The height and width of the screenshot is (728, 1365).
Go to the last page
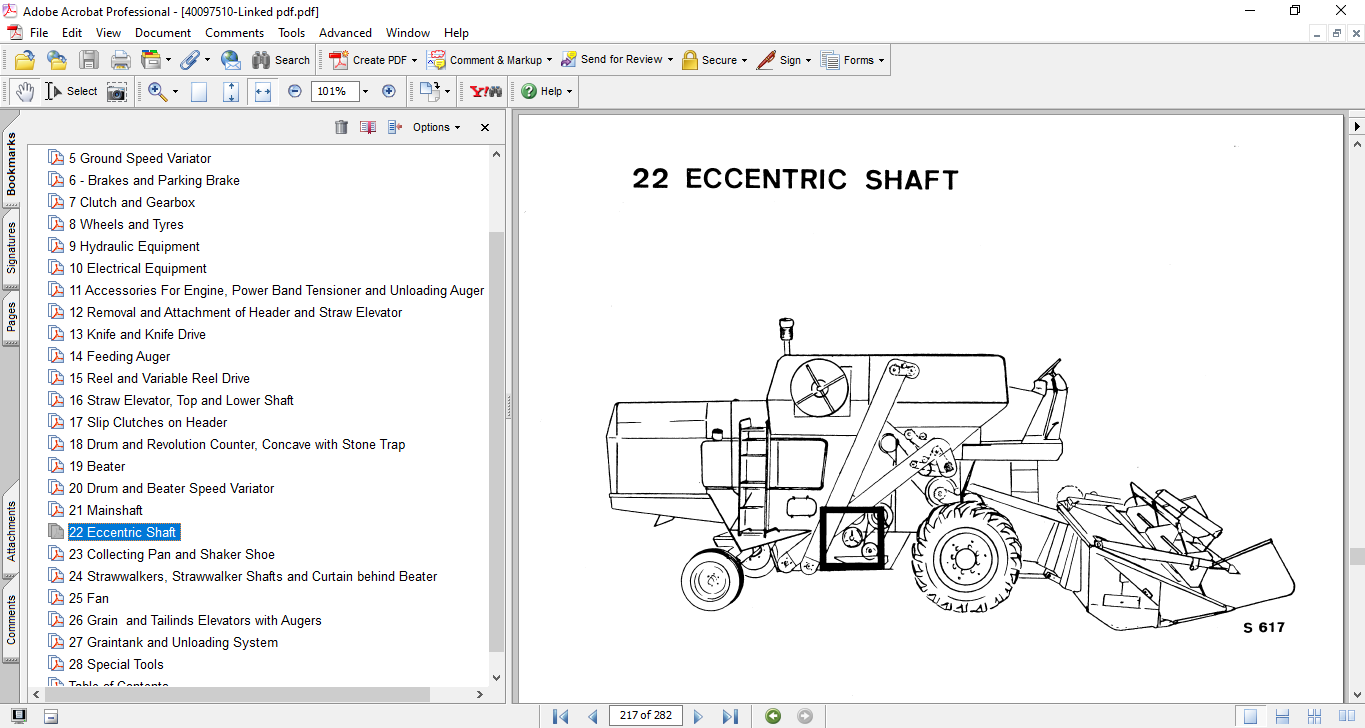[x=730, y=716]
